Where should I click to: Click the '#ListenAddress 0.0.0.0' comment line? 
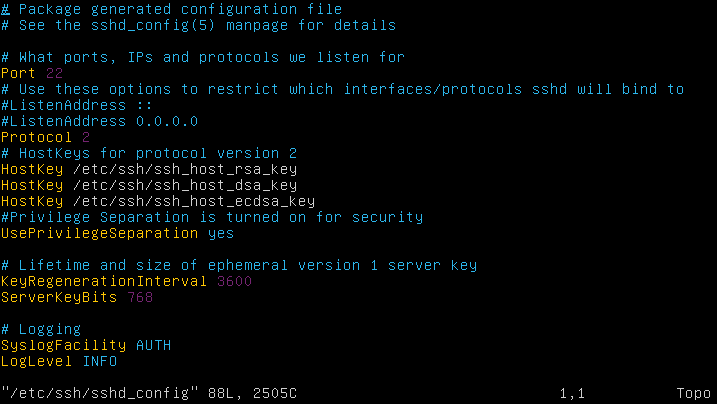point(99,121)
